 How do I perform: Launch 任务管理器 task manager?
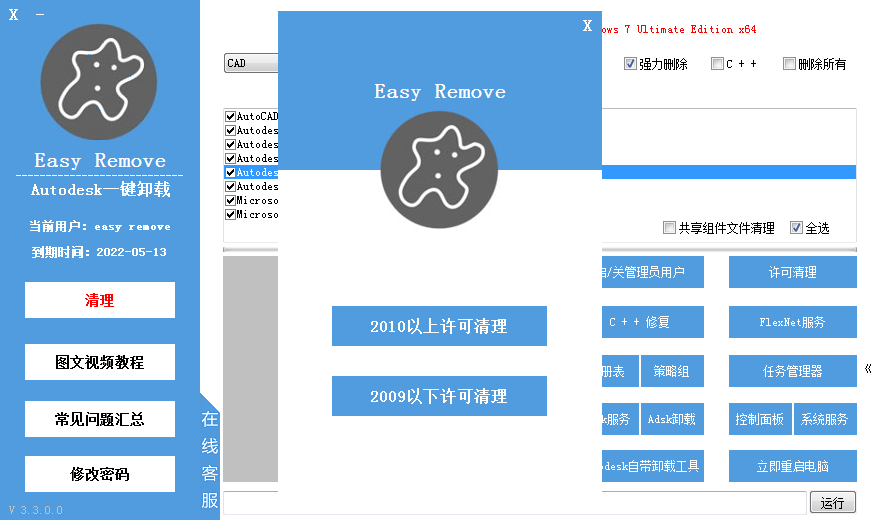[792, 371]
